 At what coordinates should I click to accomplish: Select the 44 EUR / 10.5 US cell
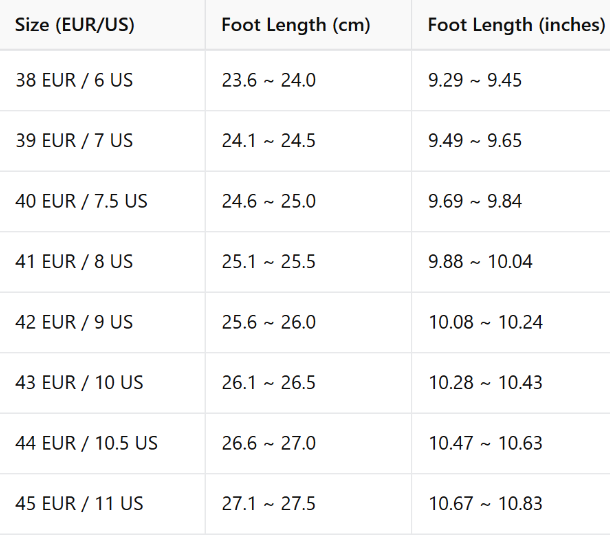coord(86,443)
